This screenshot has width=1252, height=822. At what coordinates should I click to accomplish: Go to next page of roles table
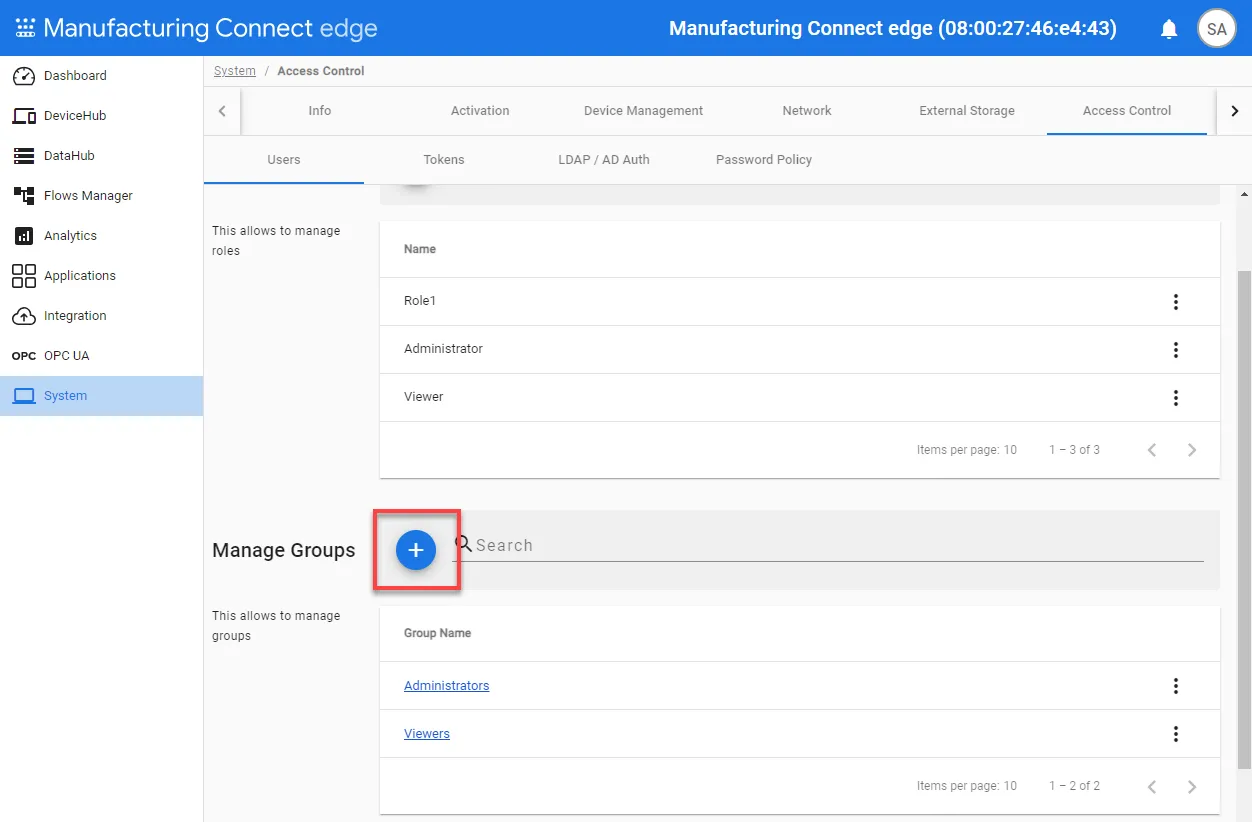(1192, 450)
